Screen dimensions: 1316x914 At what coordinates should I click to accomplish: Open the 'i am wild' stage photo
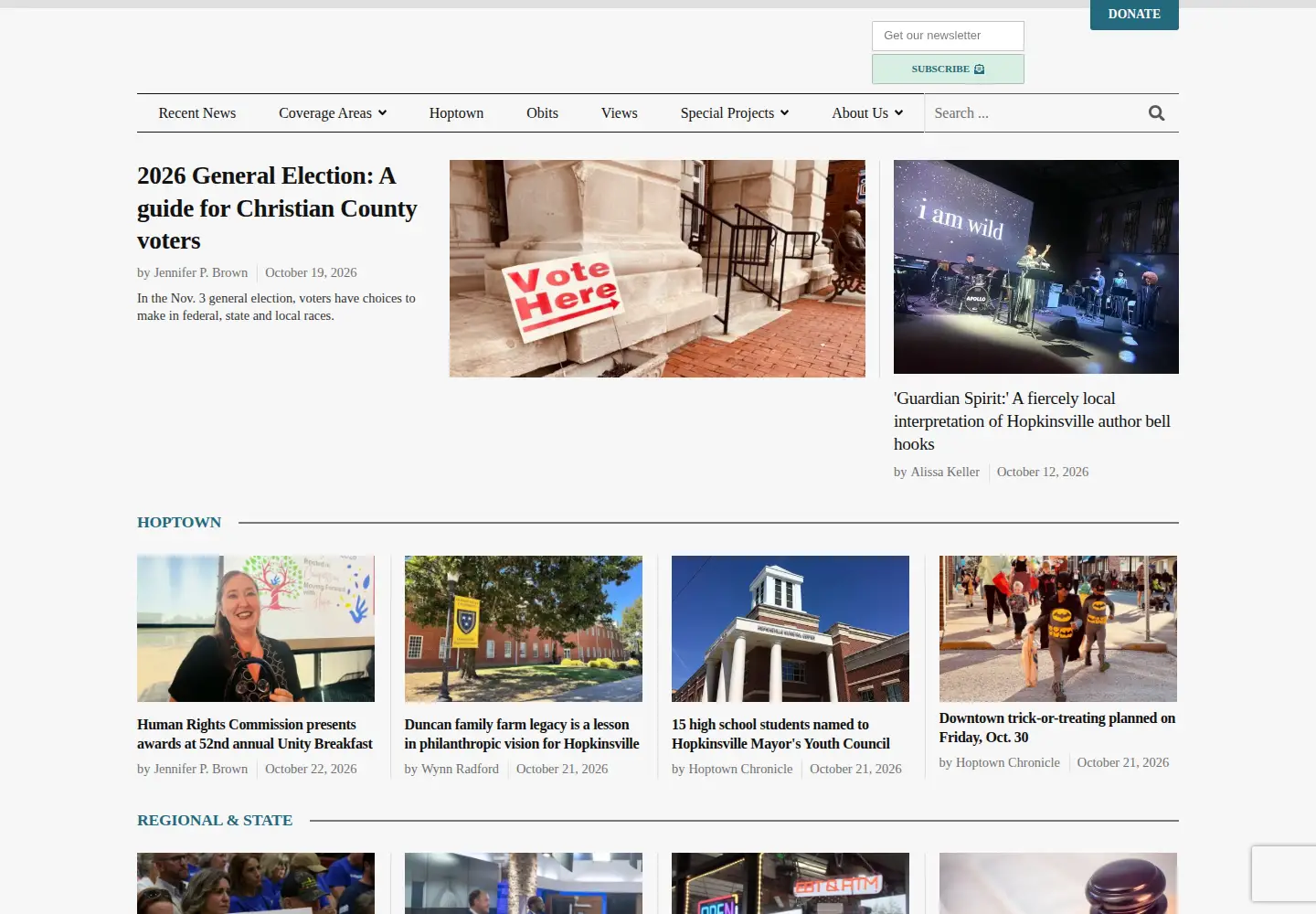(1036, 267)
